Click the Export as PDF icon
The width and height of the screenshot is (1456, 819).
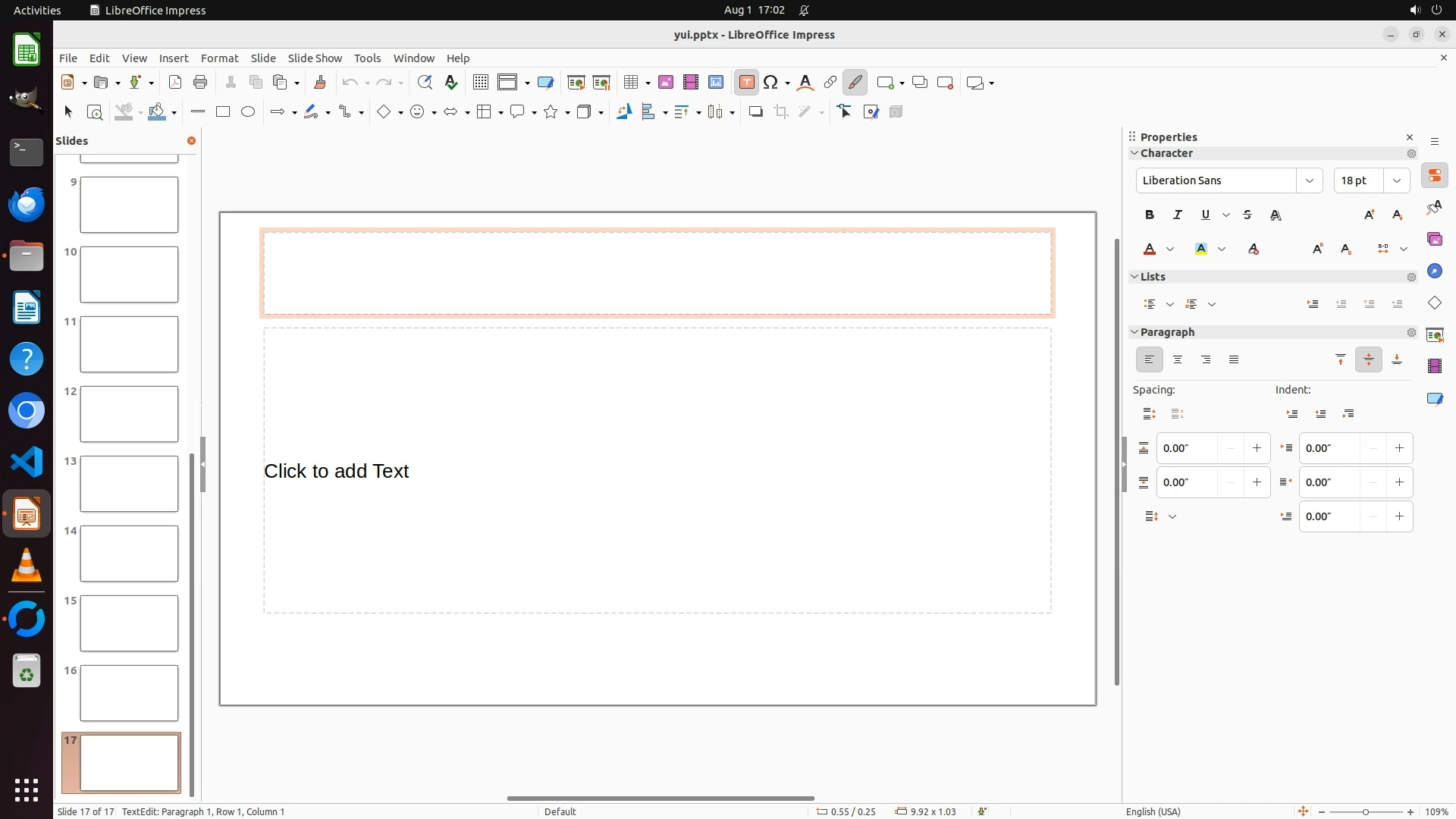click(175, 83)
